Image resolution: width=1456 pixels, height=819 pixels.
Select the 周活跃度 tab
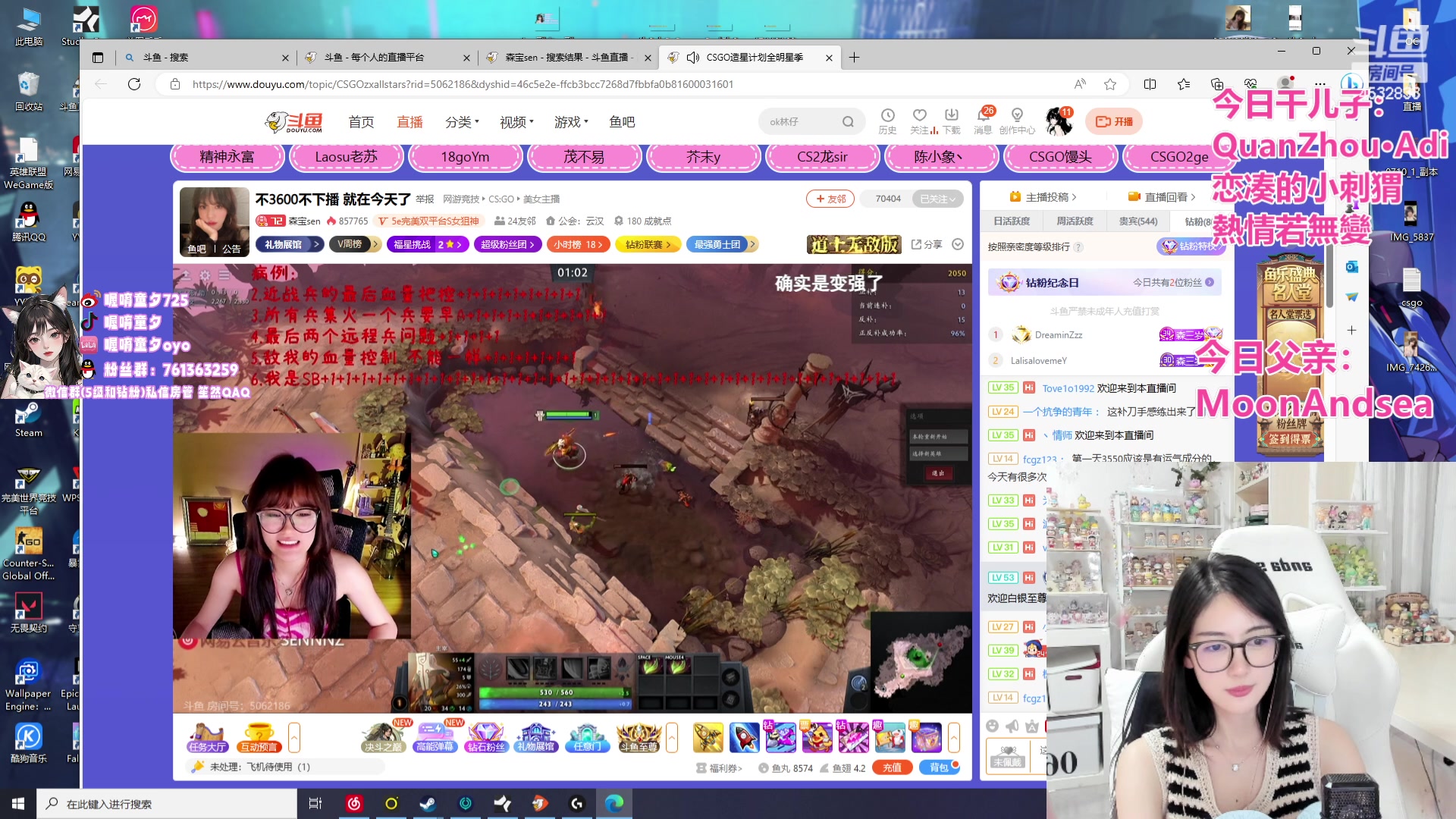[x=1075, y=221]
